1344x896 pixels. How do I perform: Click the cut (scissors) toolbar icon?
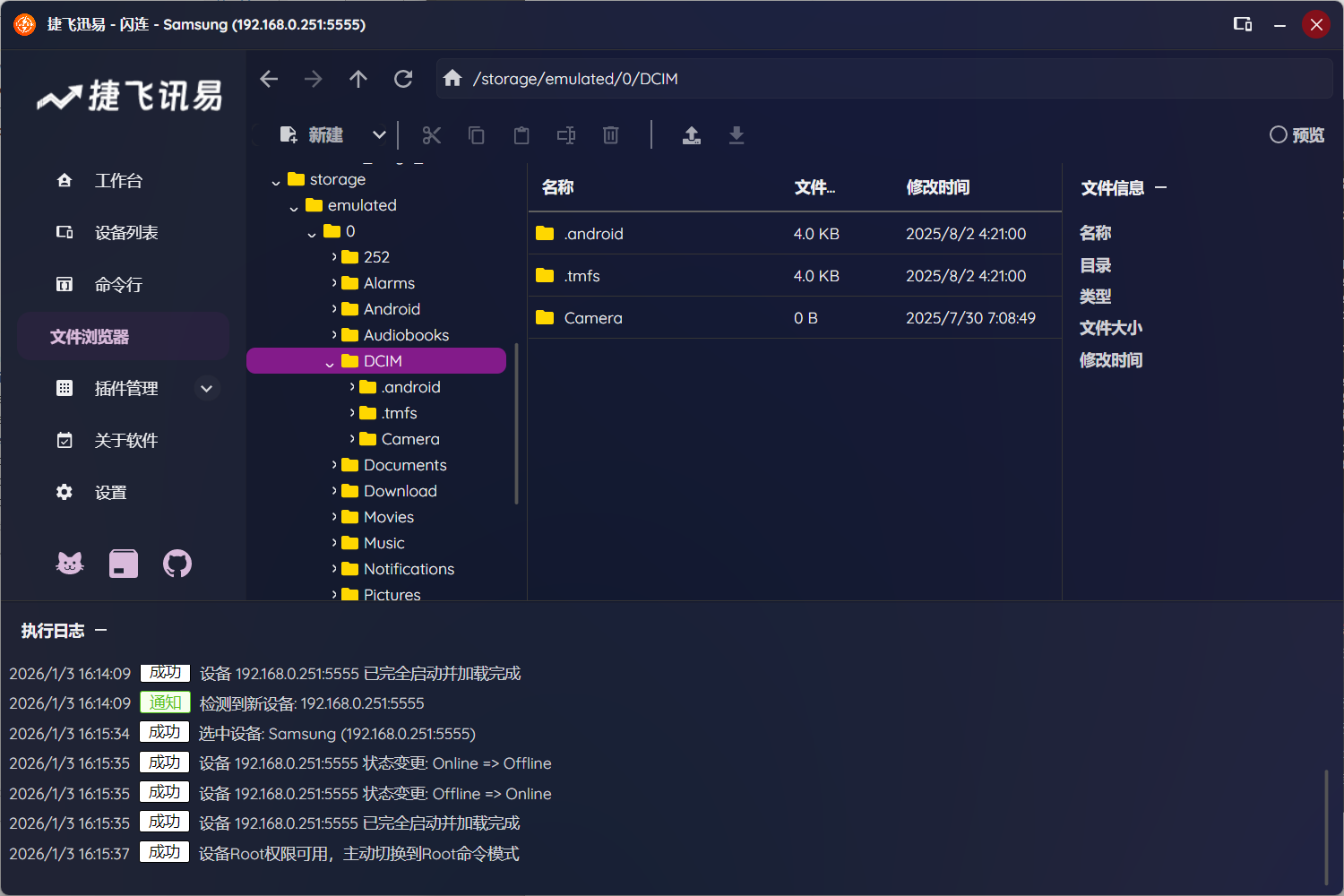click(x=432, y=135)
